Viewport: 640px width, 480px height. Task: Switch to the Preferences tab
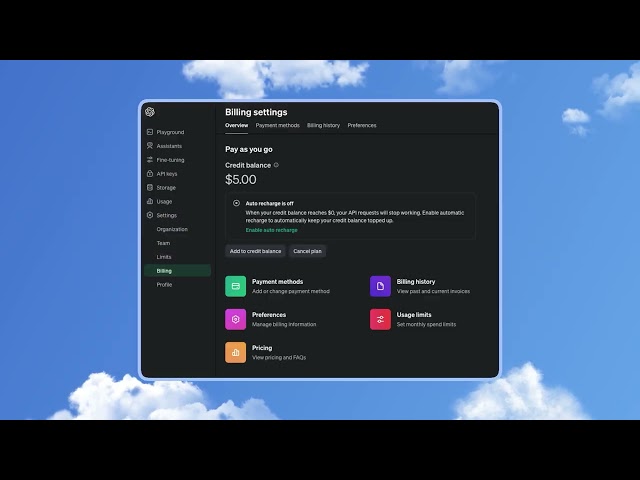tap(362, 125)
